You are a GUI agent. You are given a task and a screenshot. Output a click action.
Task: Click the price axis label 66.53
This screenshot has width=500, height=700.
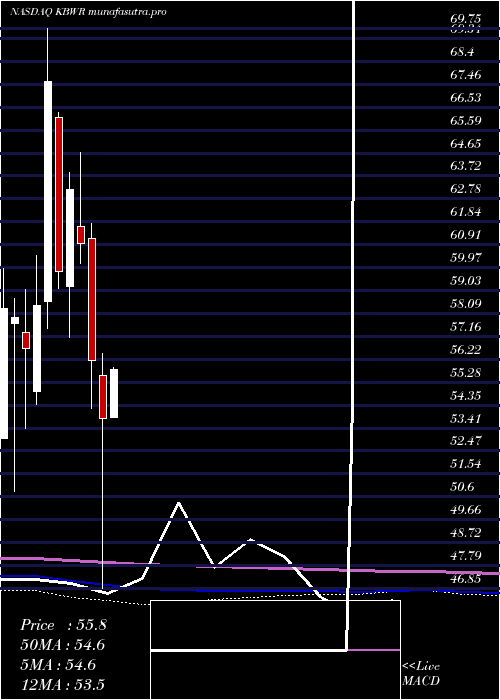tap(466, 98)
